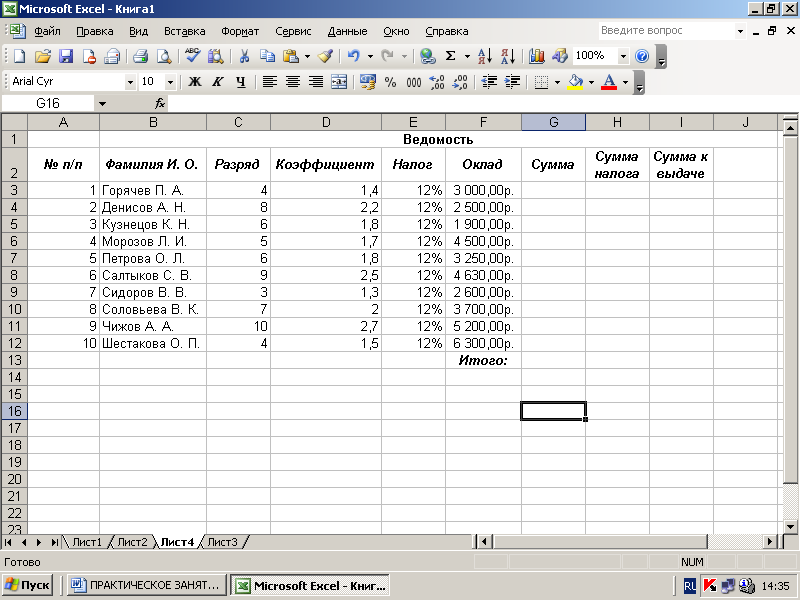Viewport: 800px width, 600px height.
Task: Open the undo history dropdown arrow
Action: [x=370, y=56]
